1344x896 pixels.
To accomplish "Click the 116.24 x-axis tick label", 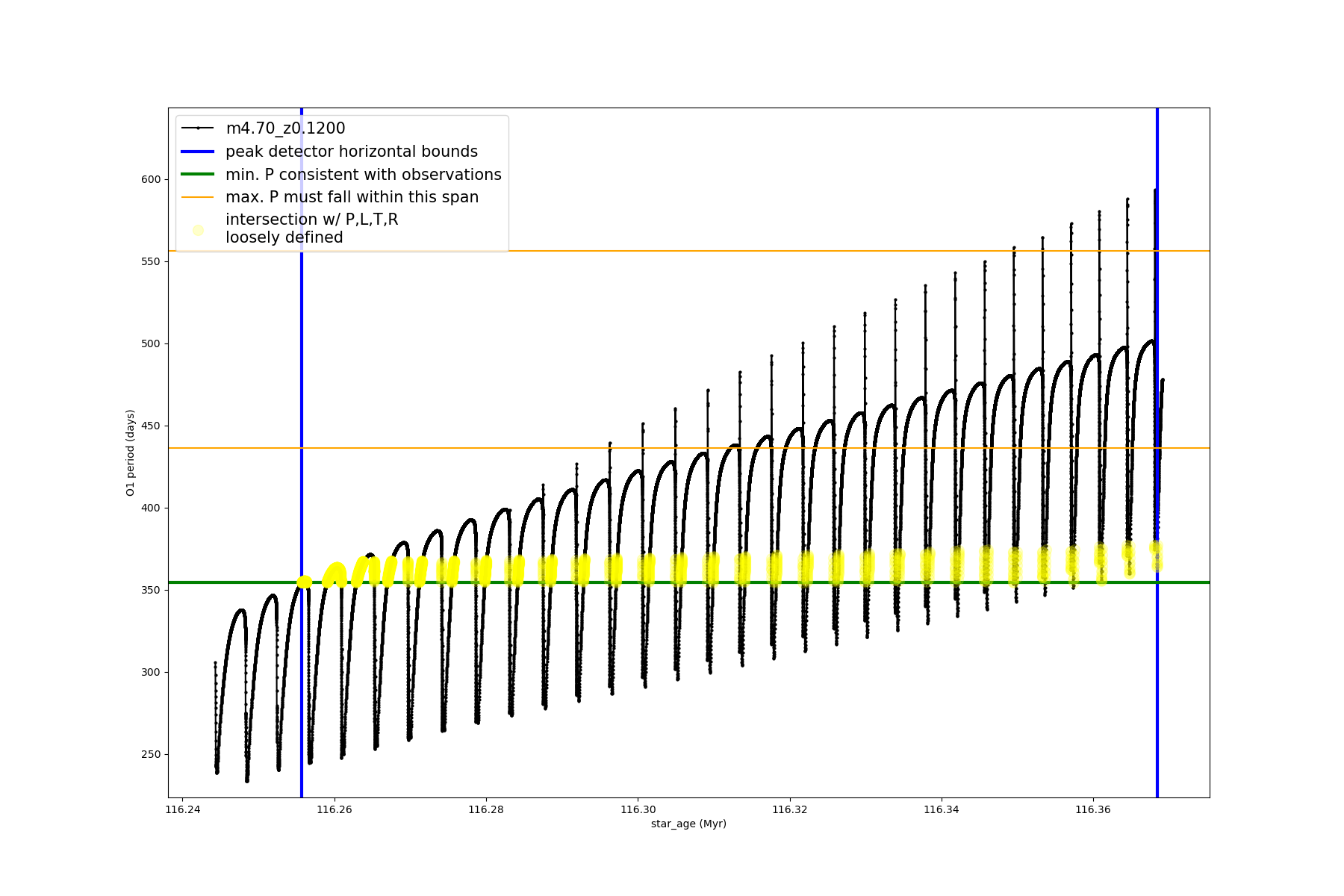I will tap(183, 809).
